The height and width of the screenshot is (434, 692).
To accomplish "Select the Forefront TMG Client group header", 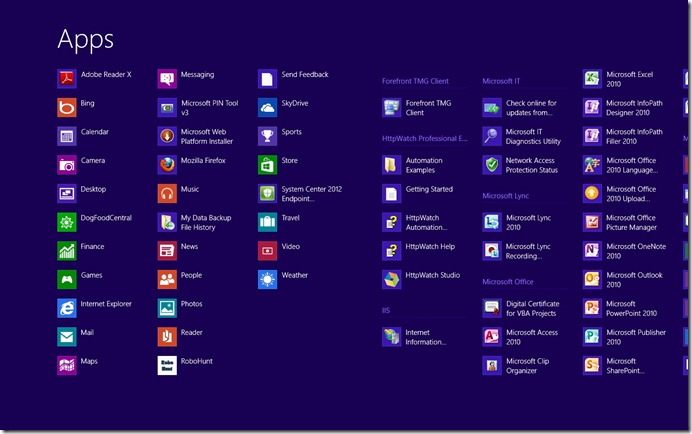I will pos(415,81).
